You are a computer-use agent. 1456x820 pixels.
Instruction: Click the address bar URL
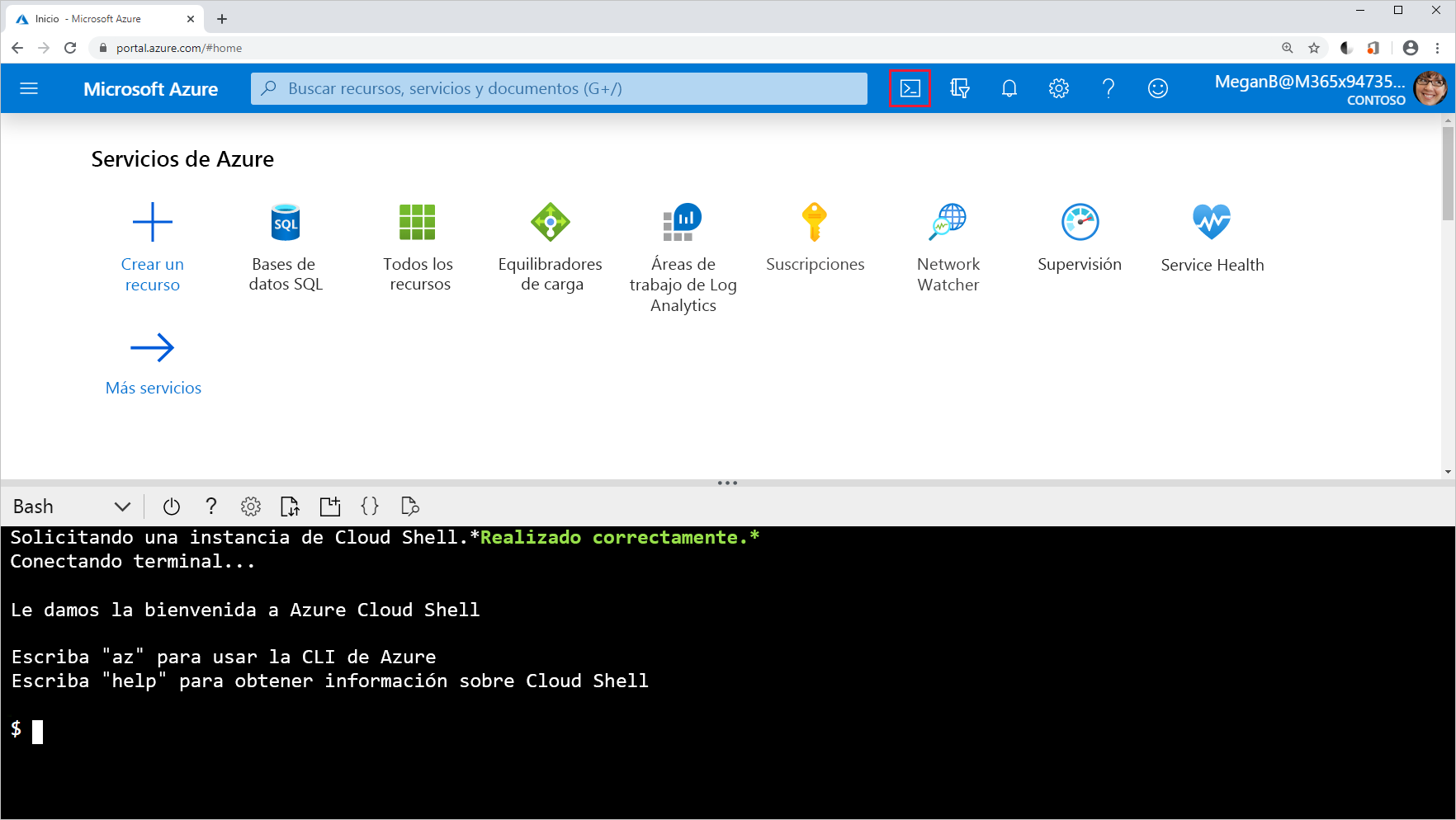click(x=179, y=48)
